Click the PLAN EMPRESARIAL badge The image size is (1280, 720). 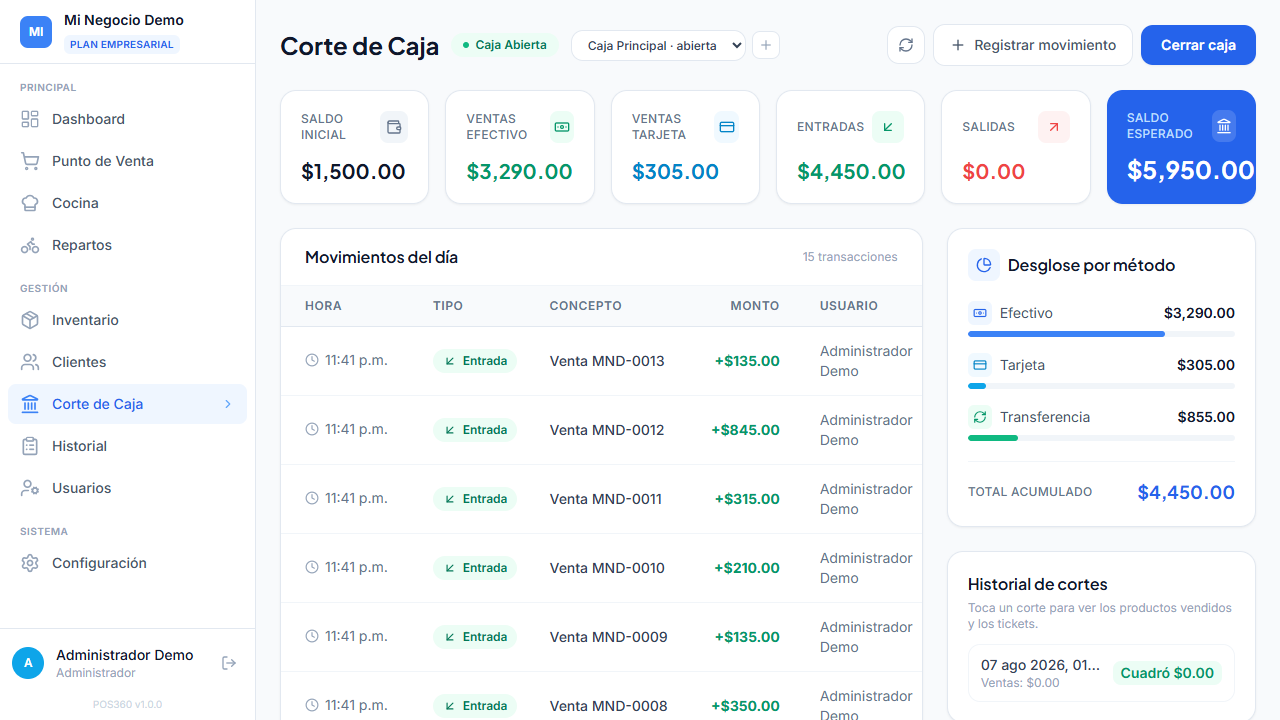click(x=122, y=44)
